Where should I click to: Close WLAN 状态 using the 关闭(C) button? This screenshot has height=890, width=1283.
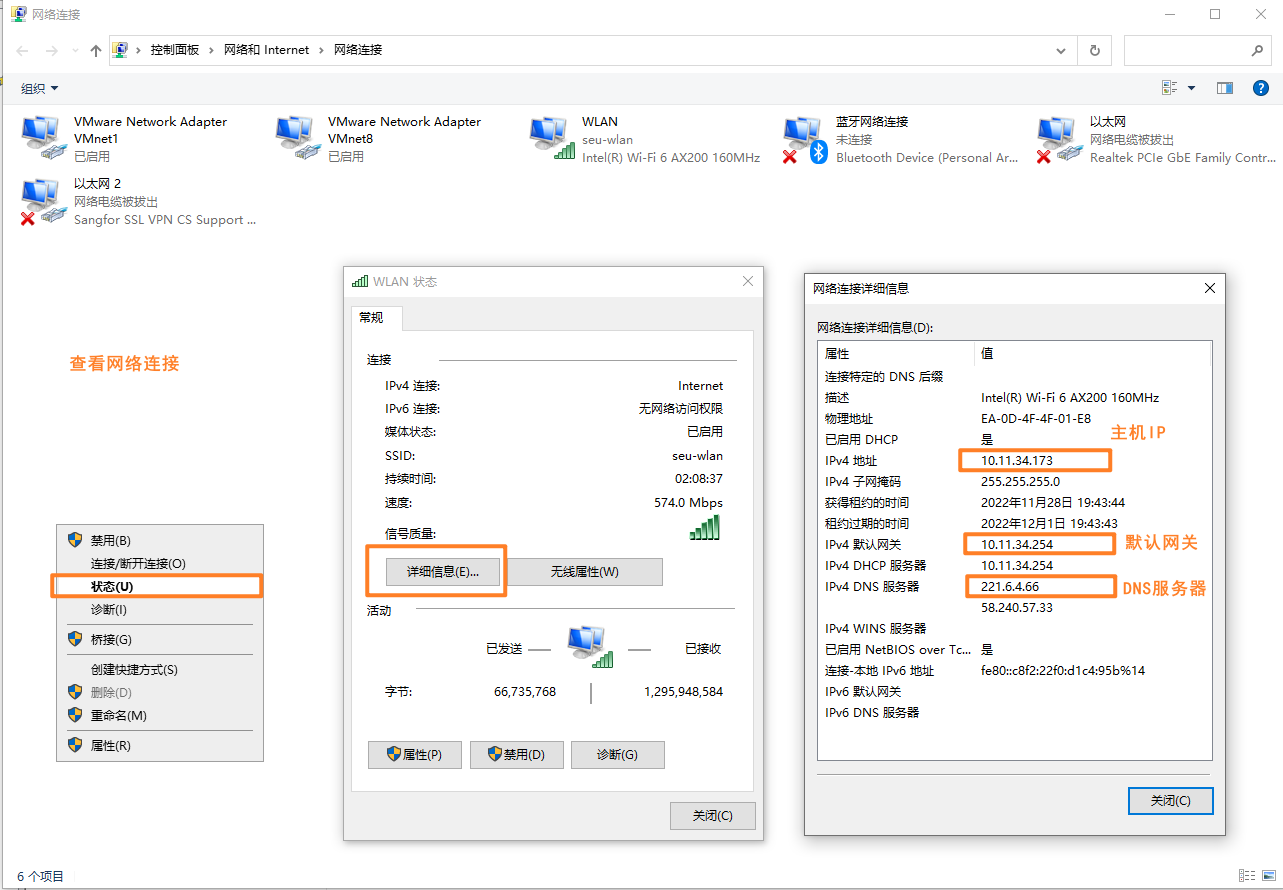tap(713, 815)
